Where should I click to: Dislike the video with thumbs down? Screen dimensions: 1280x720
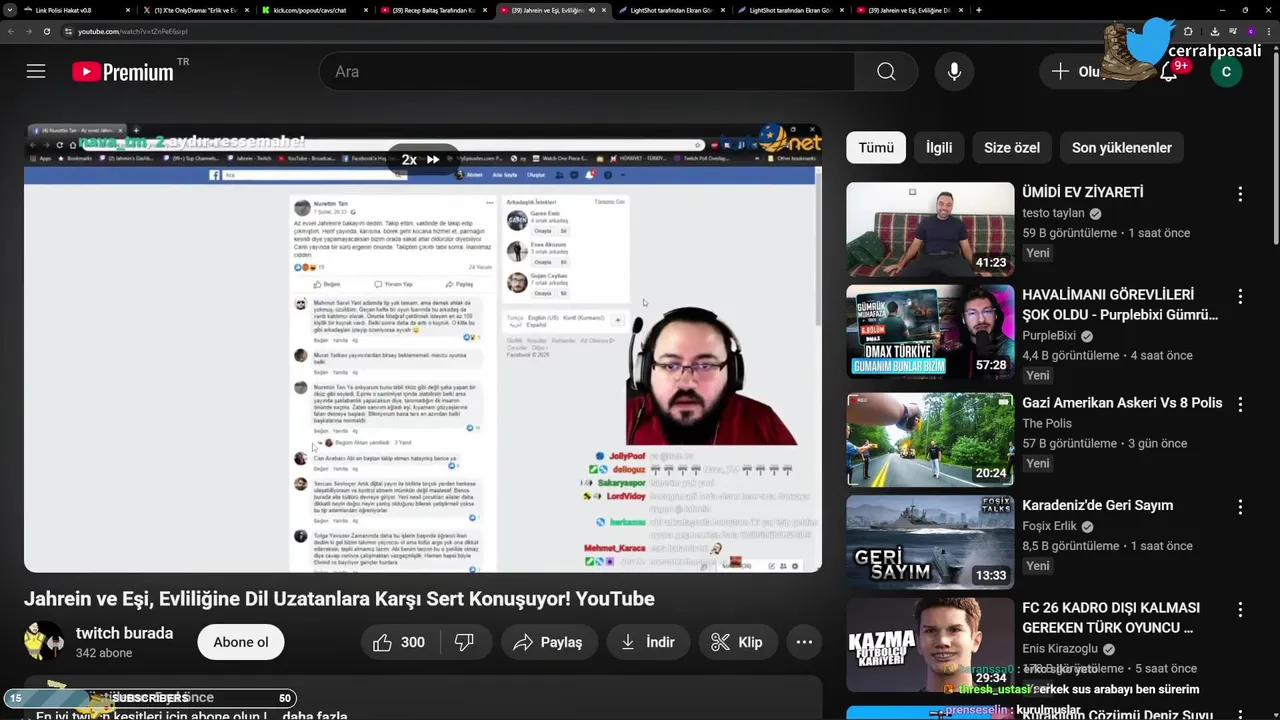[x=464, y=642]
